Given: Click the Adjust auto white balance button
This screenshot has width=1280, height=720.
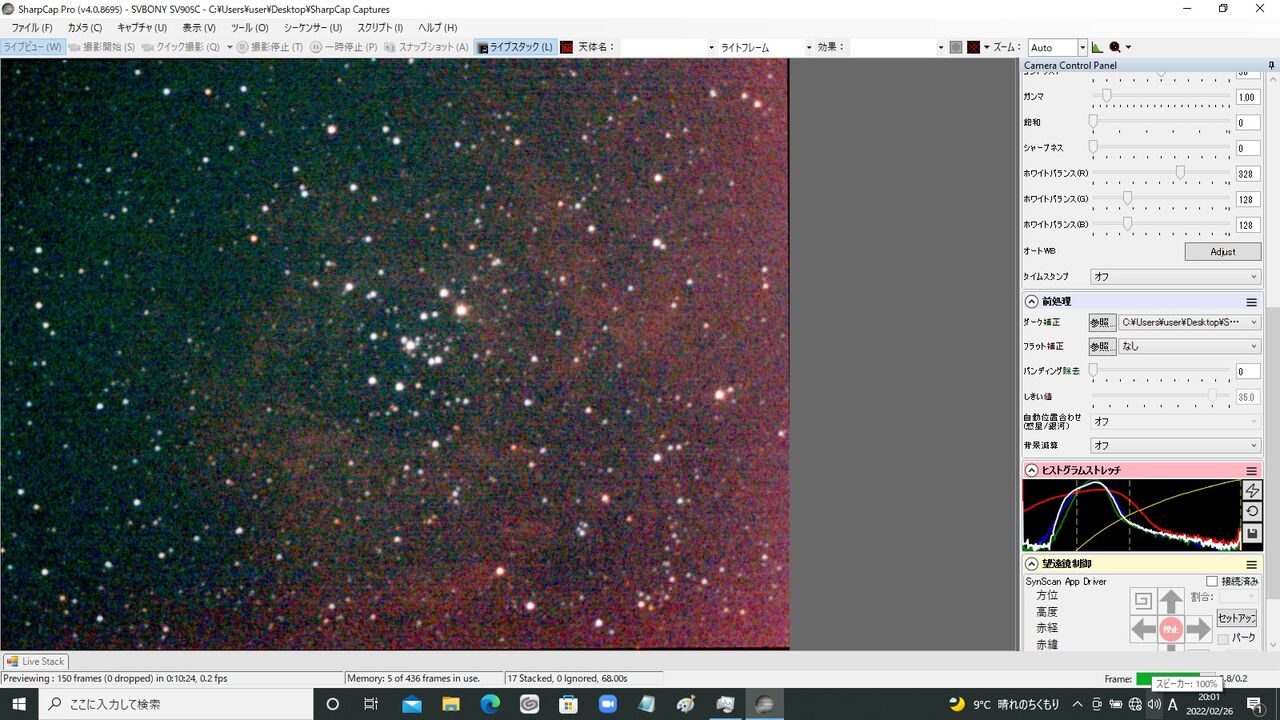Looking at the screenshot, I should tap(1223, 251).
